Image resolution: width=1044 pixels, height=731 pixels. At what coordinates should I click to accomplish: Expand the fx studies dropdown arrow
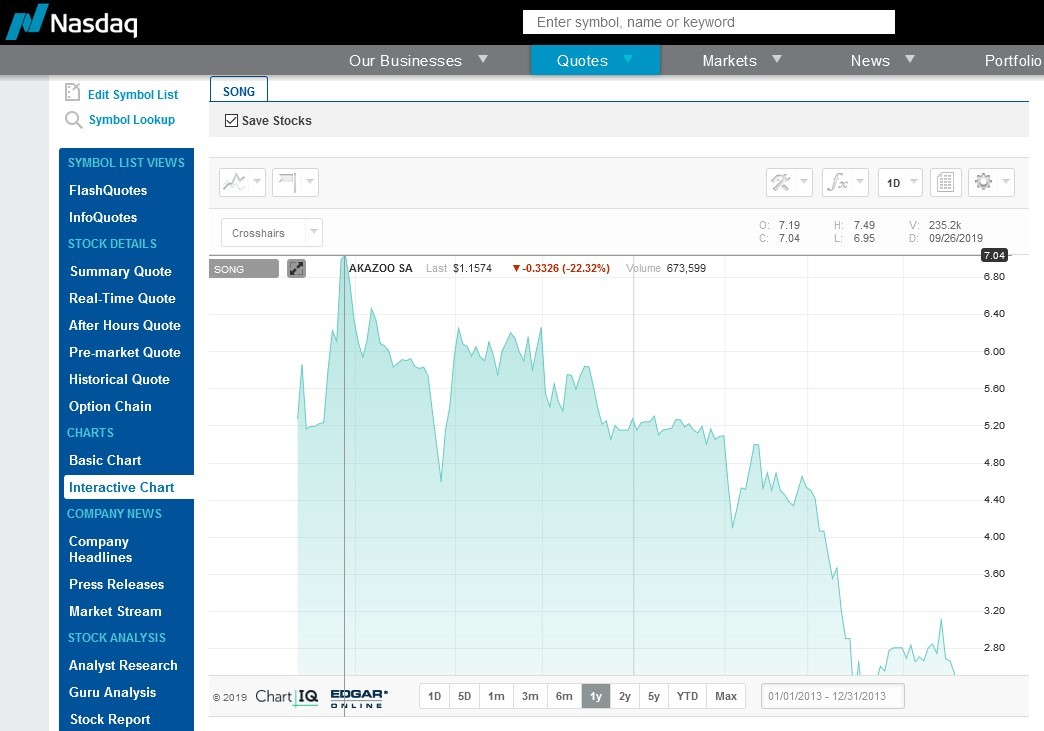(x=860, y=182)
